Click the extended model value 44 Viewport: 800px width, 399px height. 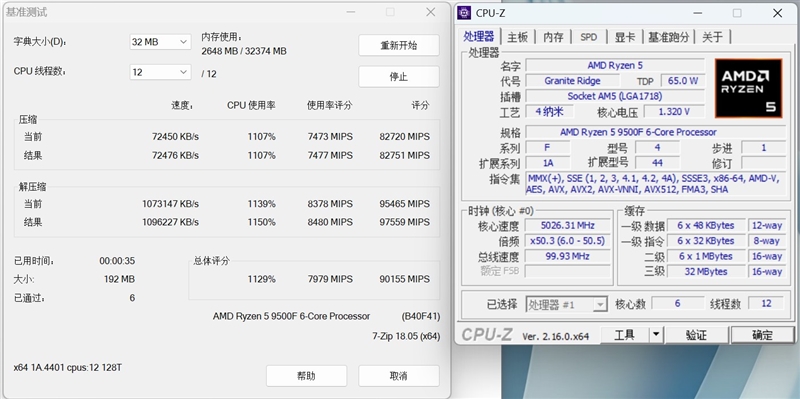point(657,163)
